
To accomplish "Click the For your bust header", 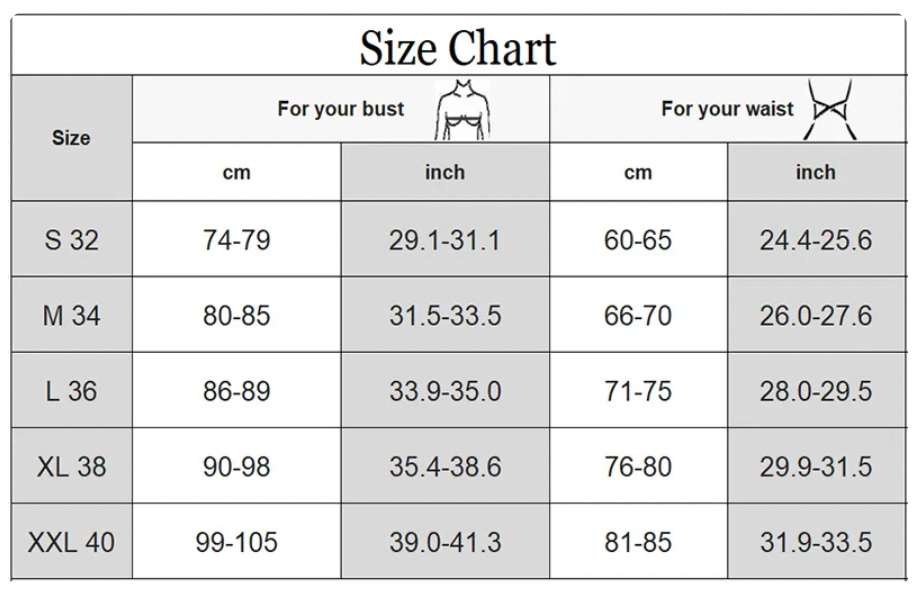I will tap(341, 109).
